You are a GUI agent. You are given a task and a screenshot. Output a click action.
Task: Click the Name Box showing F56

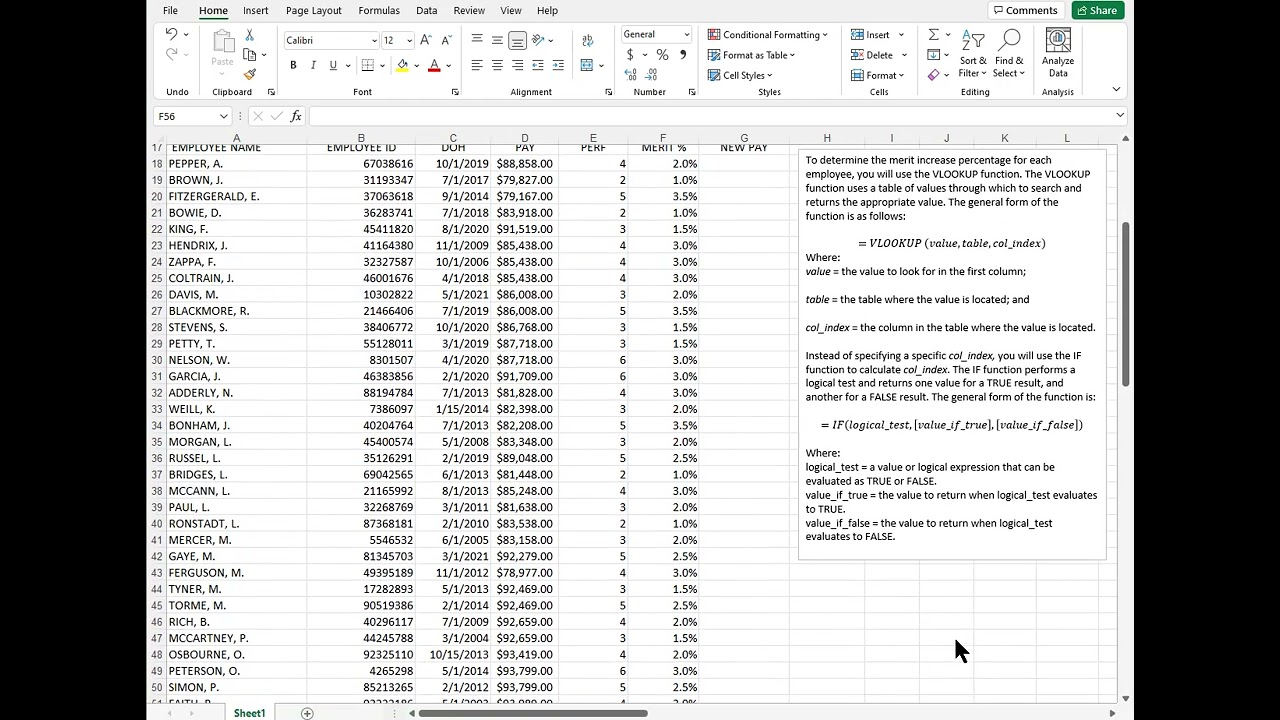click(x=186, y=116)
